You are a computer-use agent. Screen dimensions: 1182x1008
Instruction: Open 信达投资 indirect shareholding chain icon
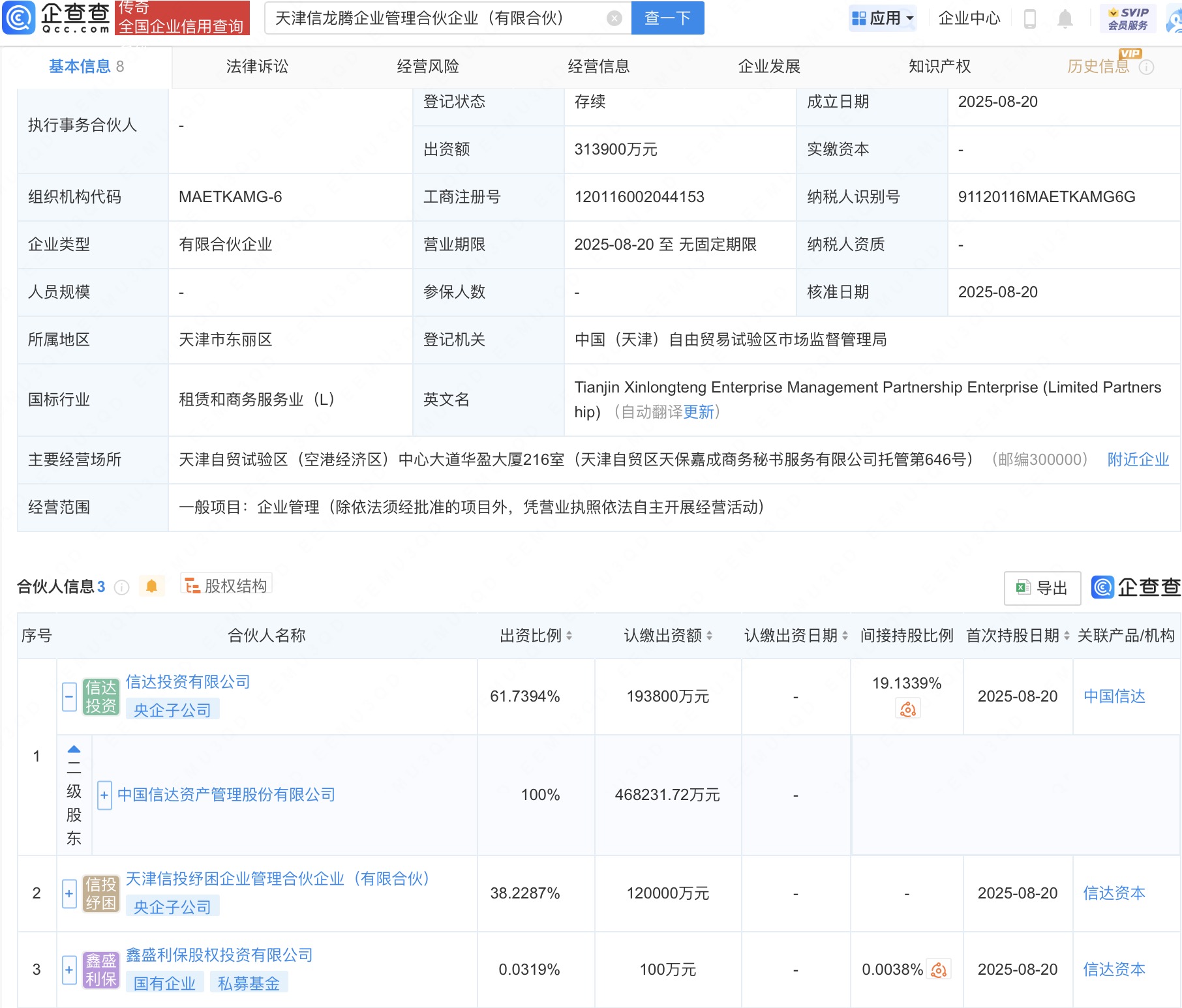(x=907, y=709)
